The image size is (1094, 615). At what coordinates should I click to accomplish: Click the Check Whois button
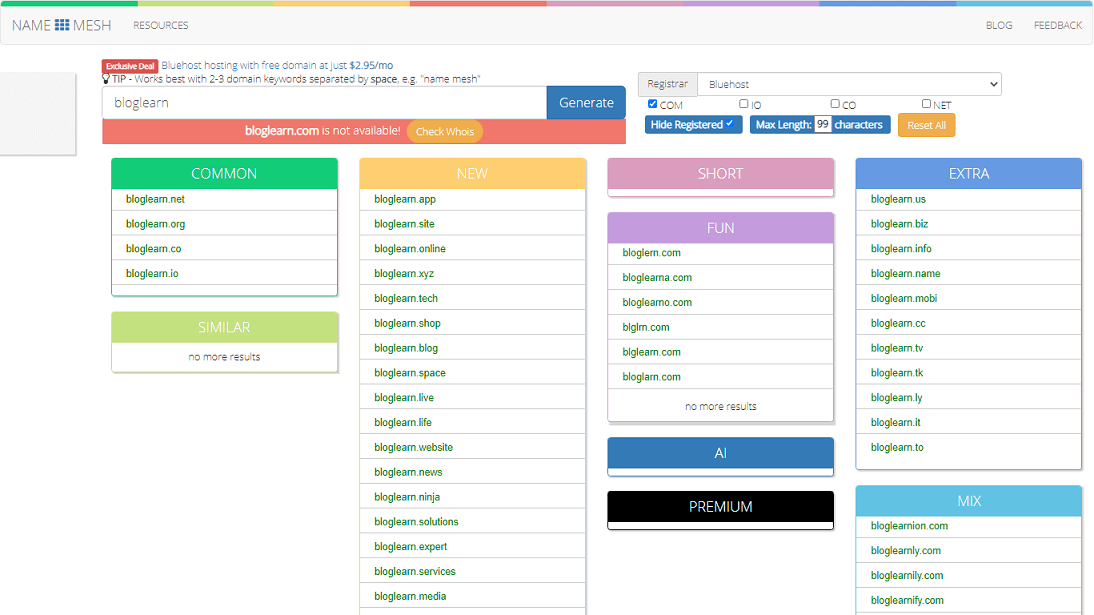click(444, 131)
